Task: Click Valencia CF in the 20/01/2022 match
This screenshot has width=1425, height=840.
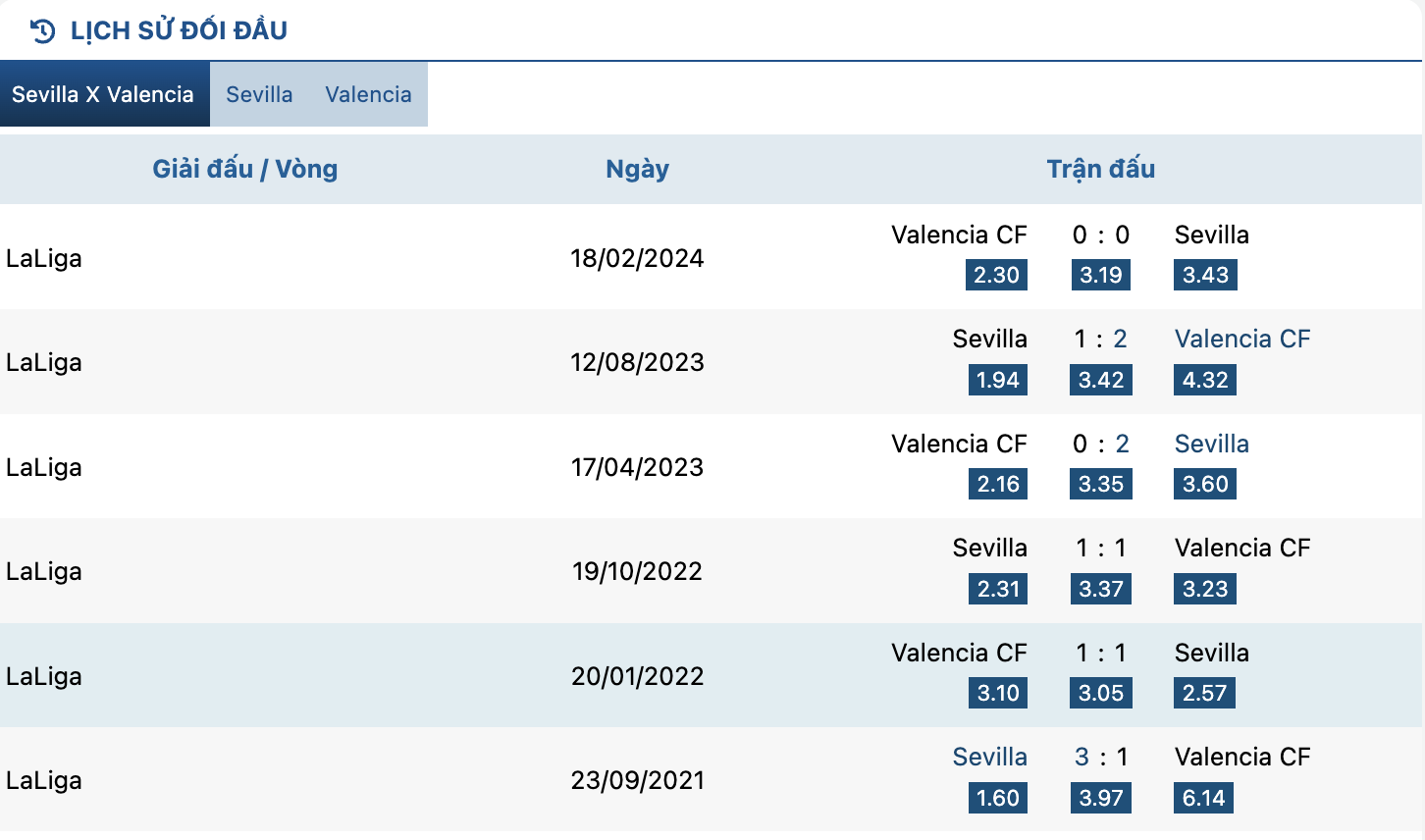Action: click(x=959, y=653)
